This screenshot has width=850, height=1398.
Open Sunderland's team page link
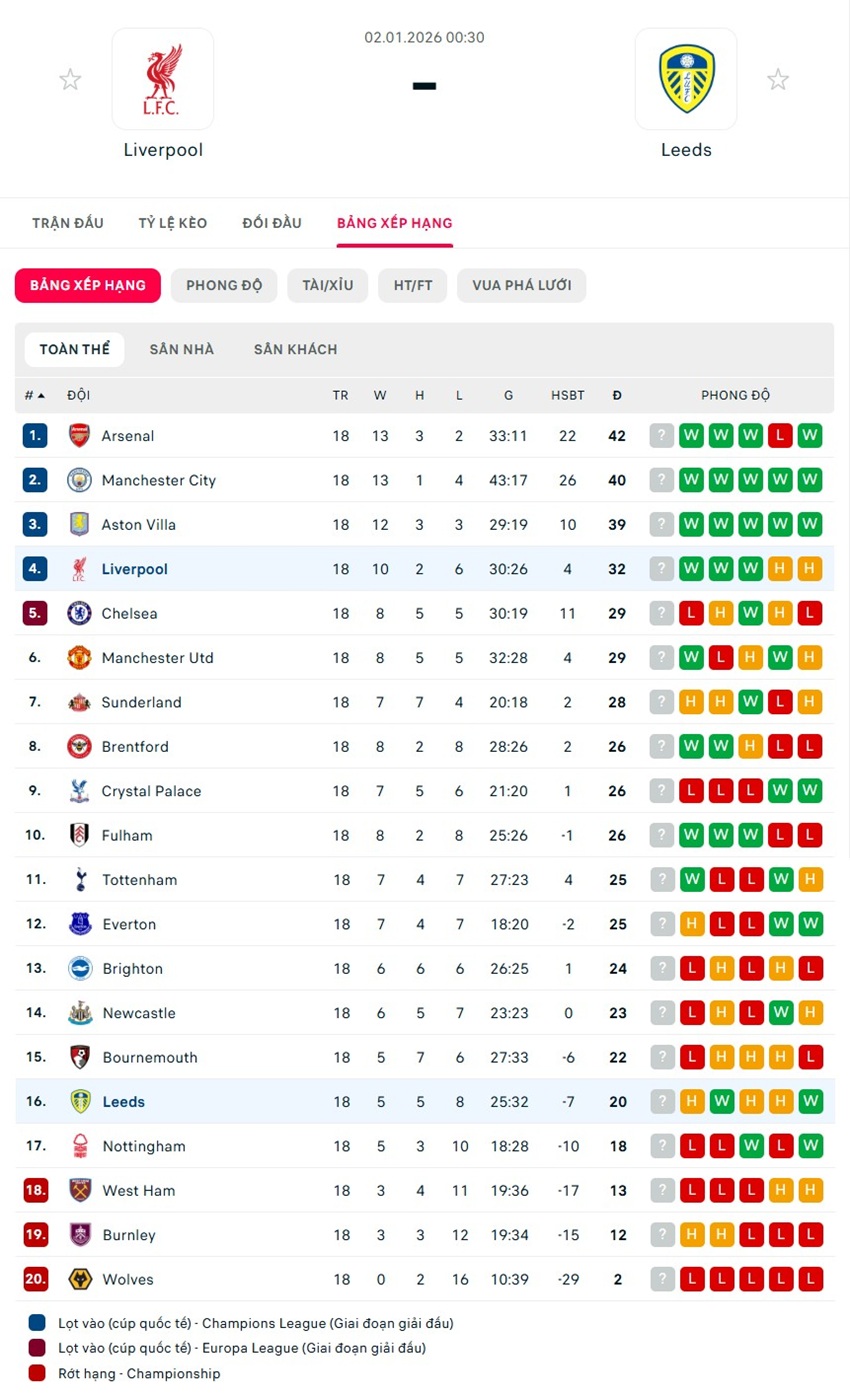click(141, 702)
